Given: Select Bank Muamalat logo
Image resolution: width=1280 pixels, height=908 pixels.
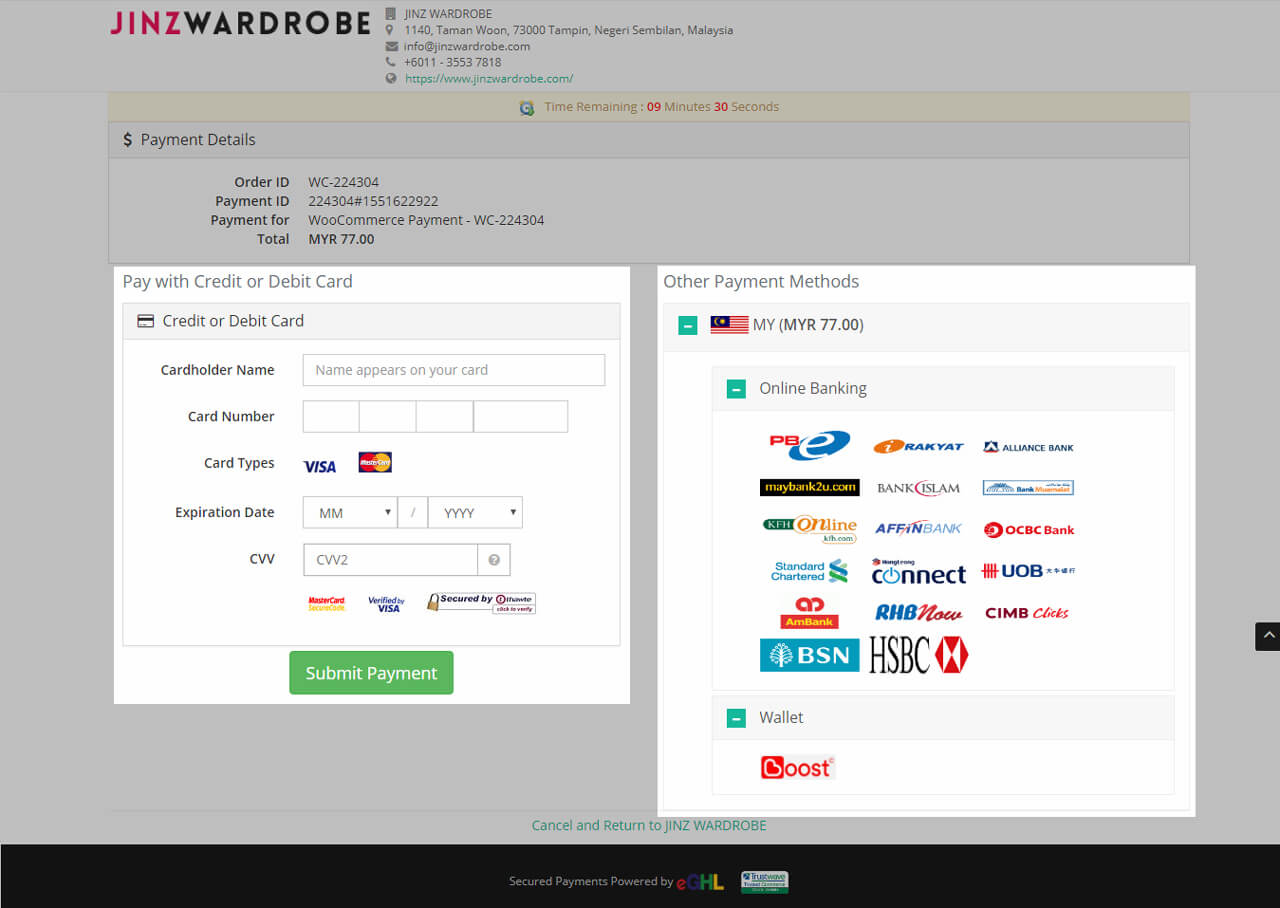Looking at the screenshot, I should click(1028, 488).
